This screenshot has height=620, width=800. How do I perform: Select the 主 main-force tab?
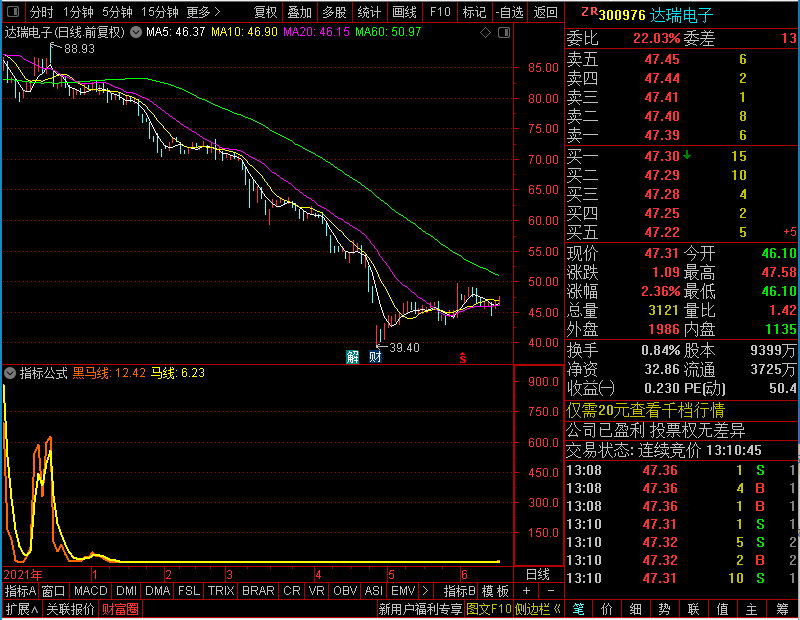(x=752, y=609)
